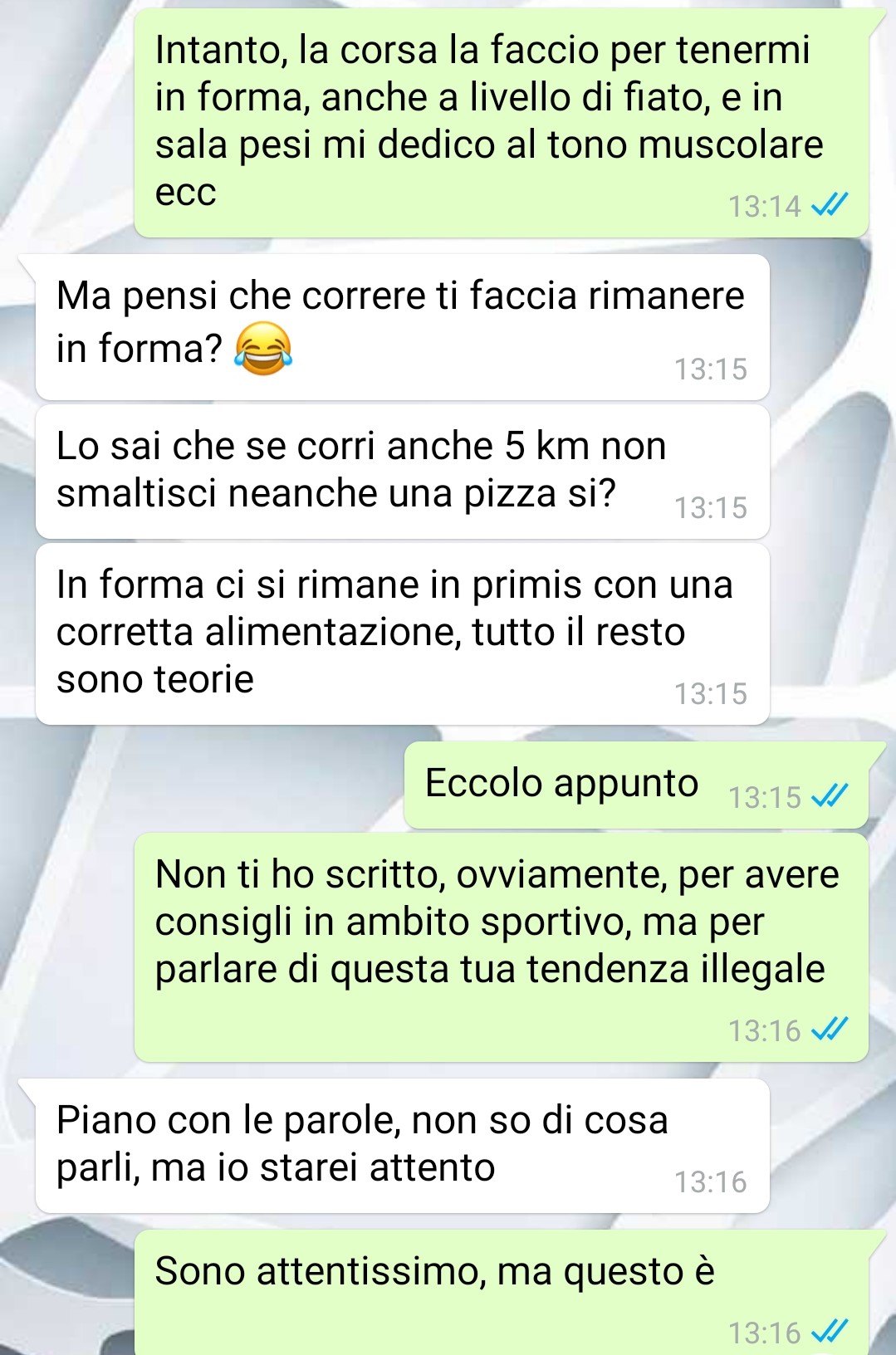Viewport: 896px width, 1355px height.
Task: Click the 13:16 timestamp beside 'starei attento'
Action: 711,1181
